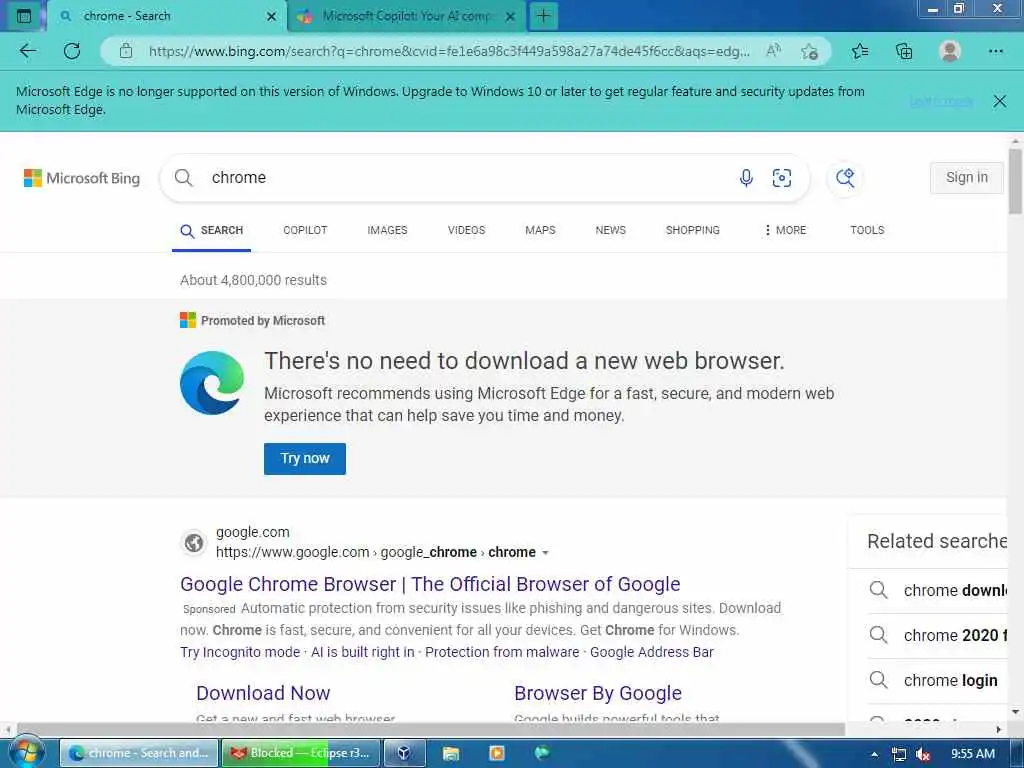Click the Edge logo in promotion
Viewport: 1024px width, 768px height.
coord(212,383)
